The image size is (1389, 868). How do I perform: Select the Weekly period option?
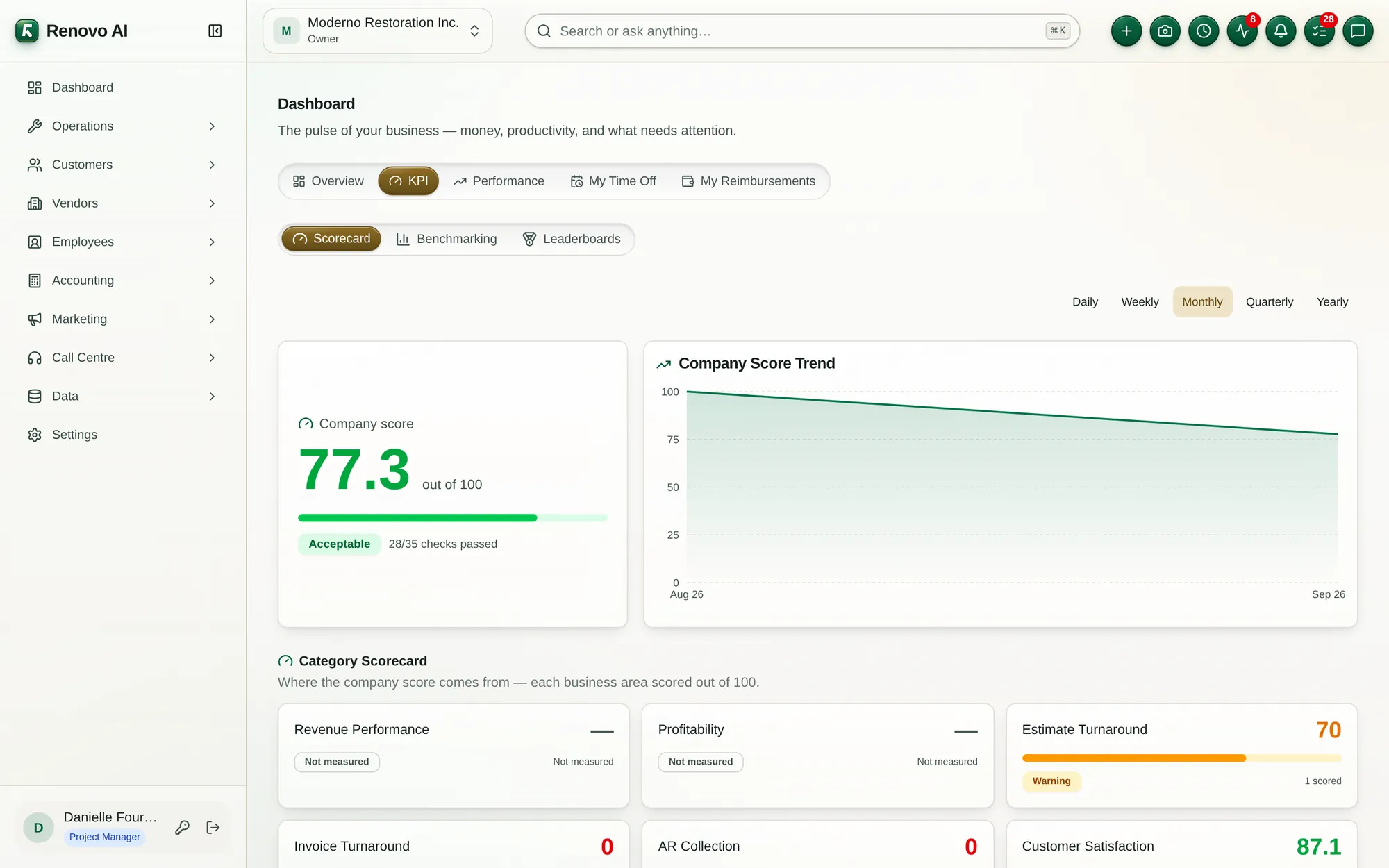(x=1140, y=302)
